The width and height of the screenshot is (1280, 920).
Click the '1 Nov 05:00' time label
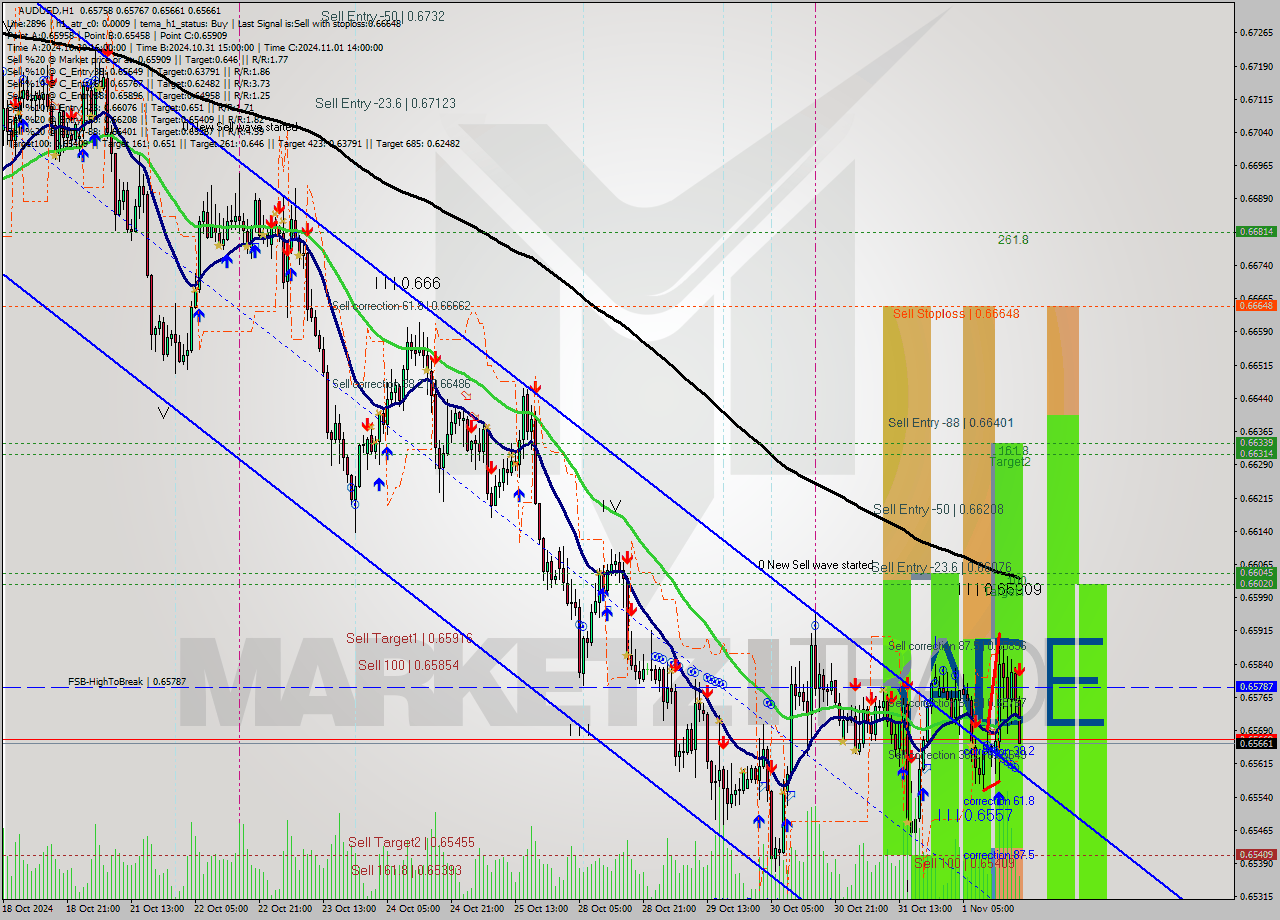(x=988, y=909)
